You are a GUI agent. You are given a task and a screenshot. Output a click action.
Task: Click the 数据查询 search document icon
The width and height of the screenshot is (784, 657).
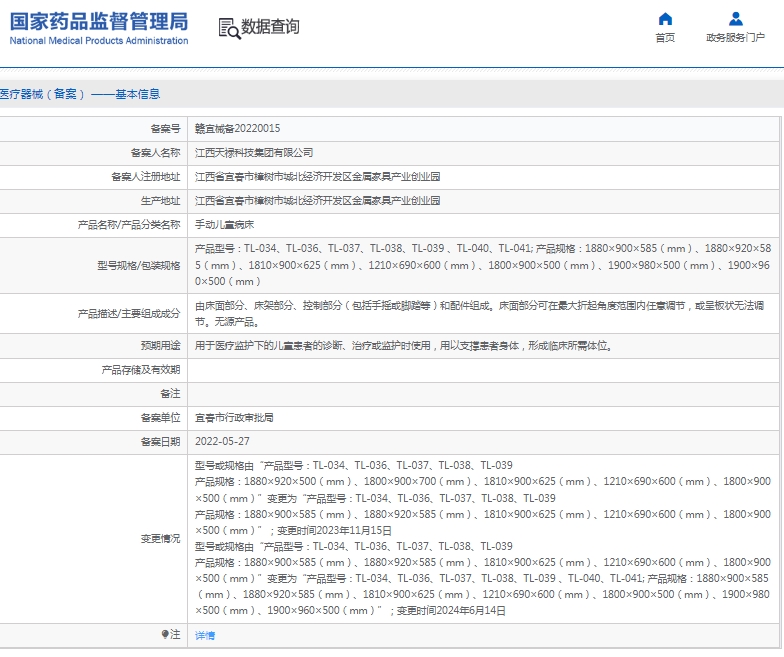pos(230,28)
